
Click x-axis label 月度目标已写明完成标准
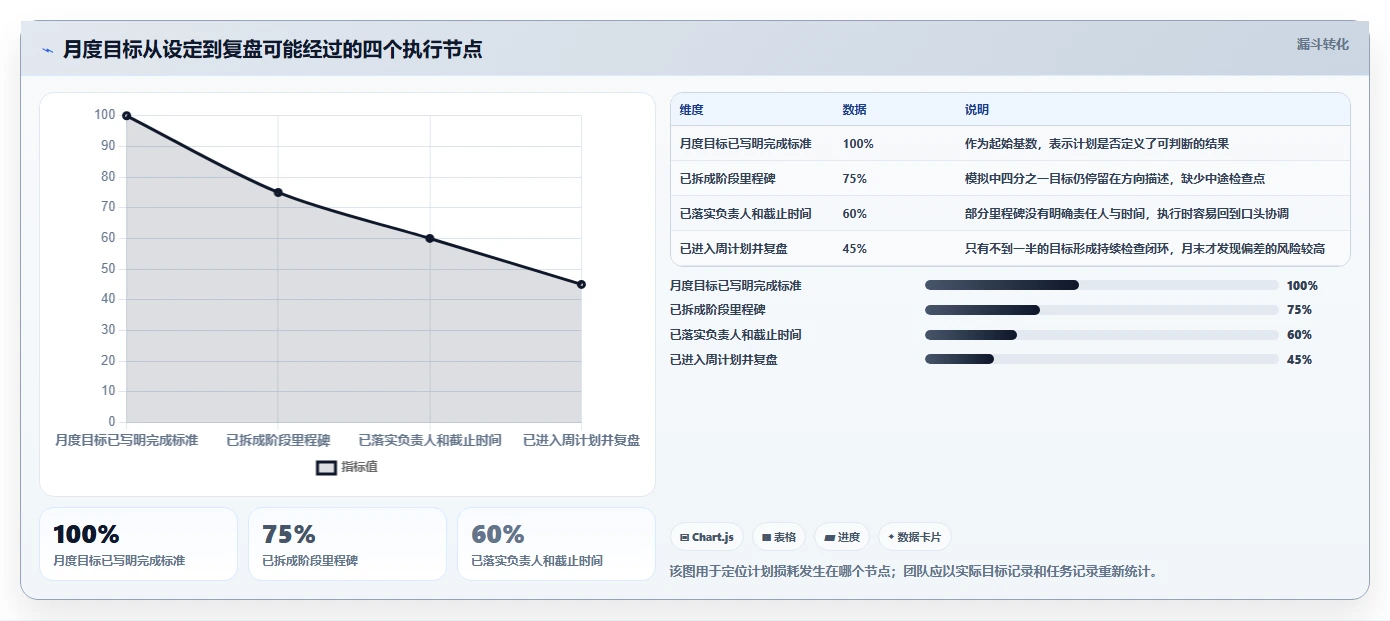pos(126,440)
